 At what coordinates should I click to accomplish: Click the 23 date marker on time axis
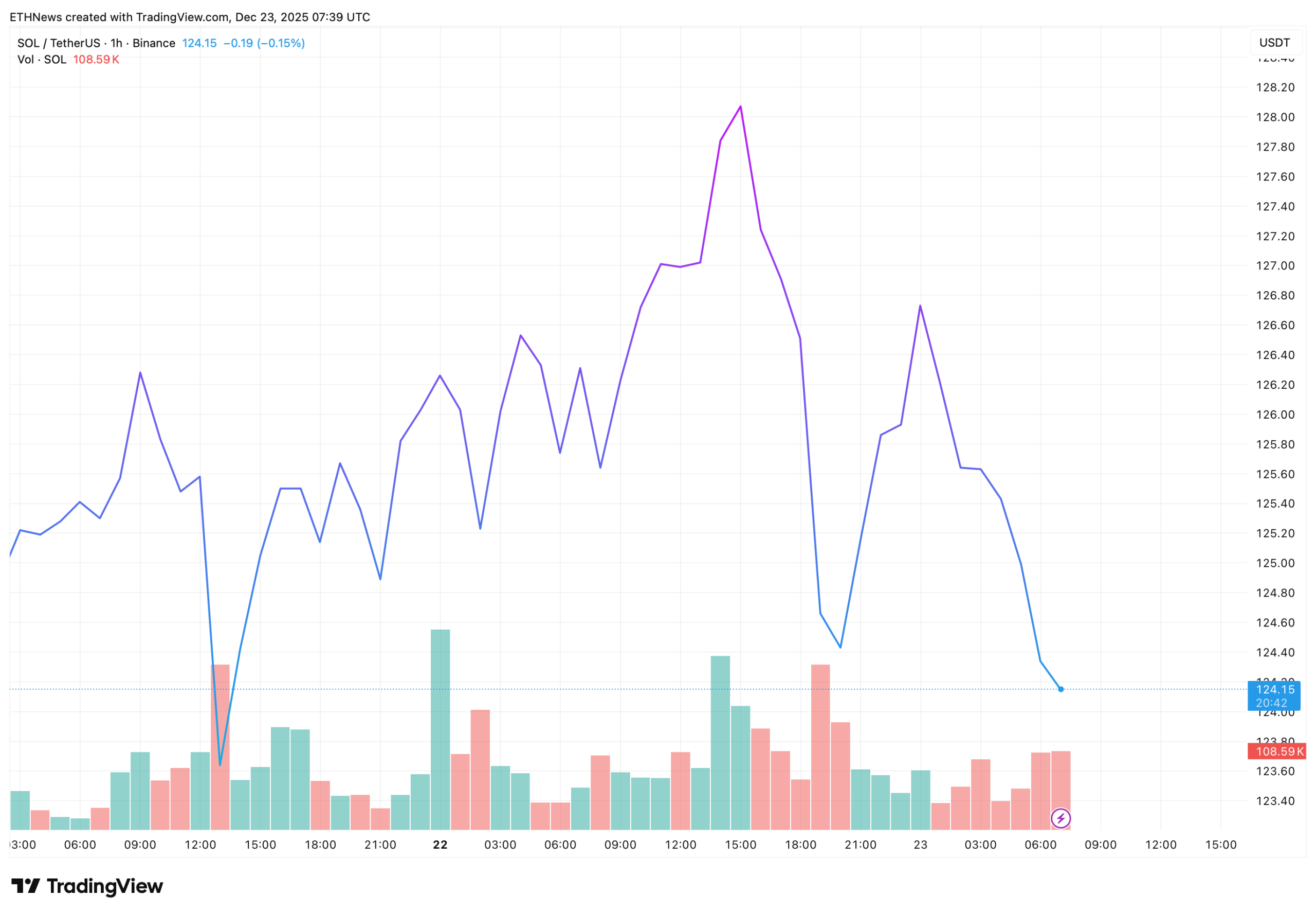(920, 845)
